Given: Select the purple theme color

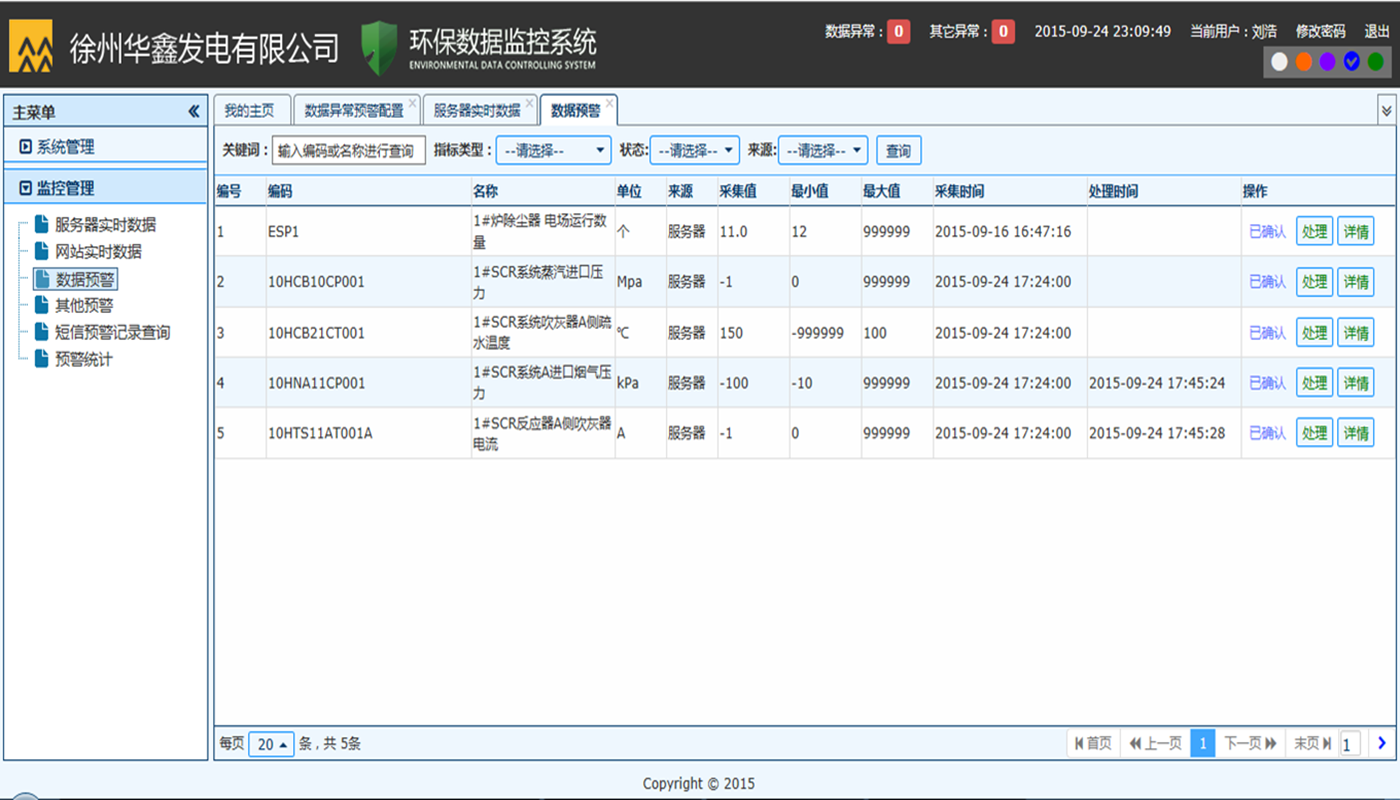Looking at the screenshot, I should coord(1327,61).
